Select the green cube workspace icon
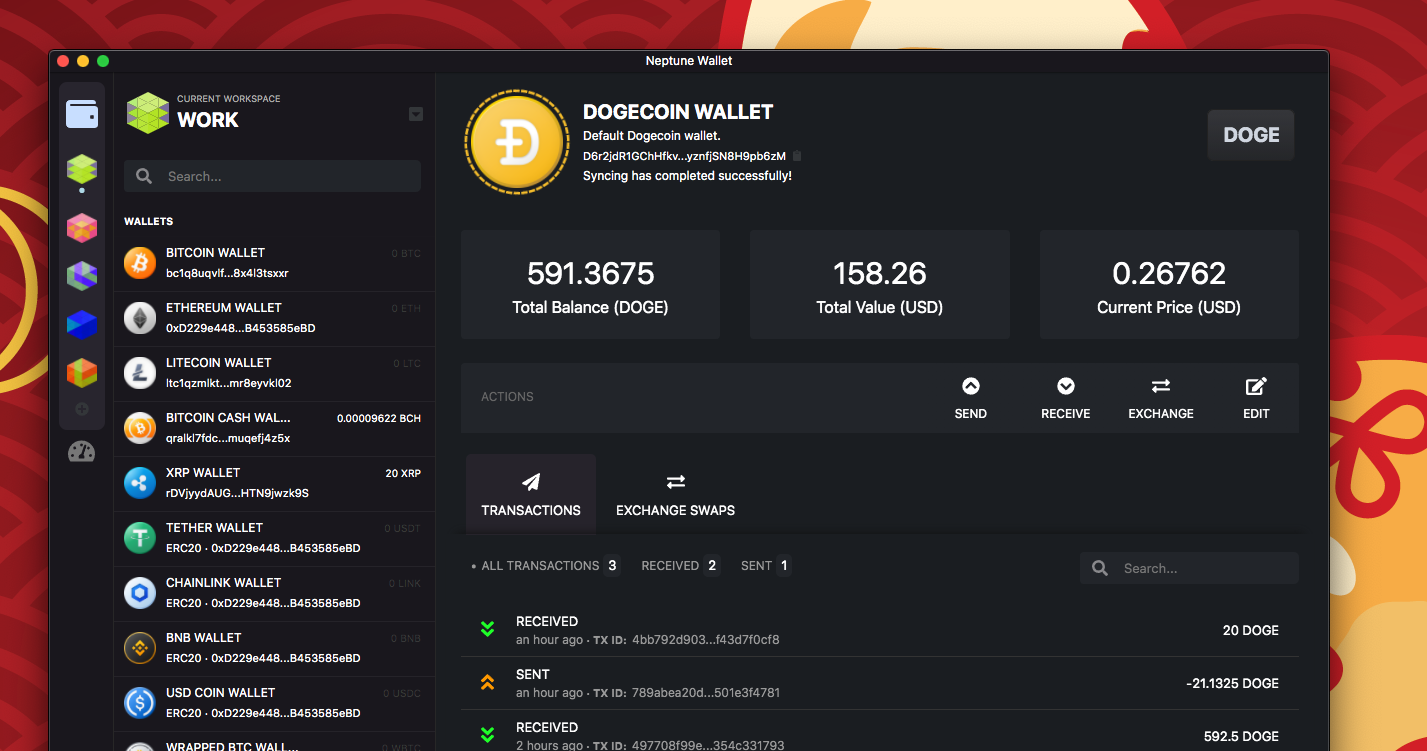Screen dimensions: 1427x751 pyautogui.click(x=82, y=169)
